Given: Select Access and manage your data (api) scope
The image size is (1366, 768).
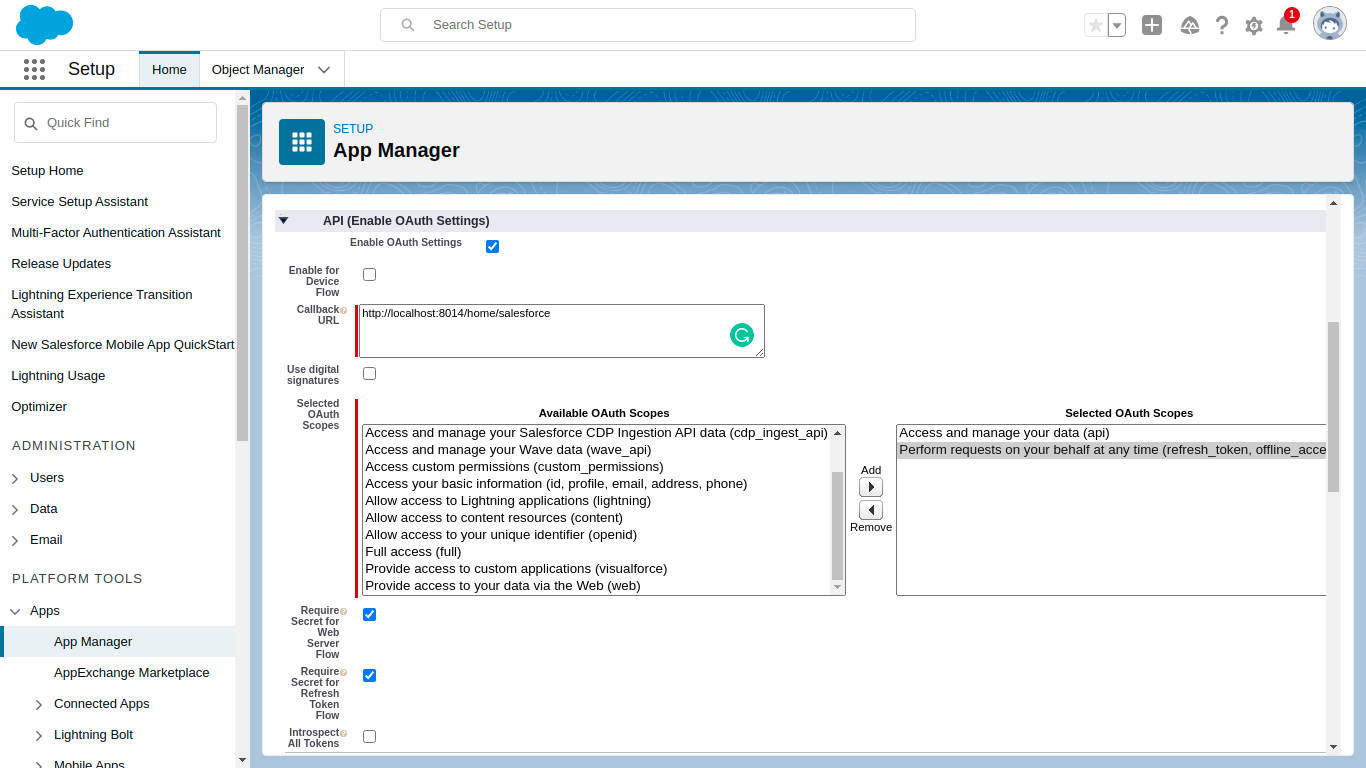Looking at the screenshot, I should (1112, 433).
